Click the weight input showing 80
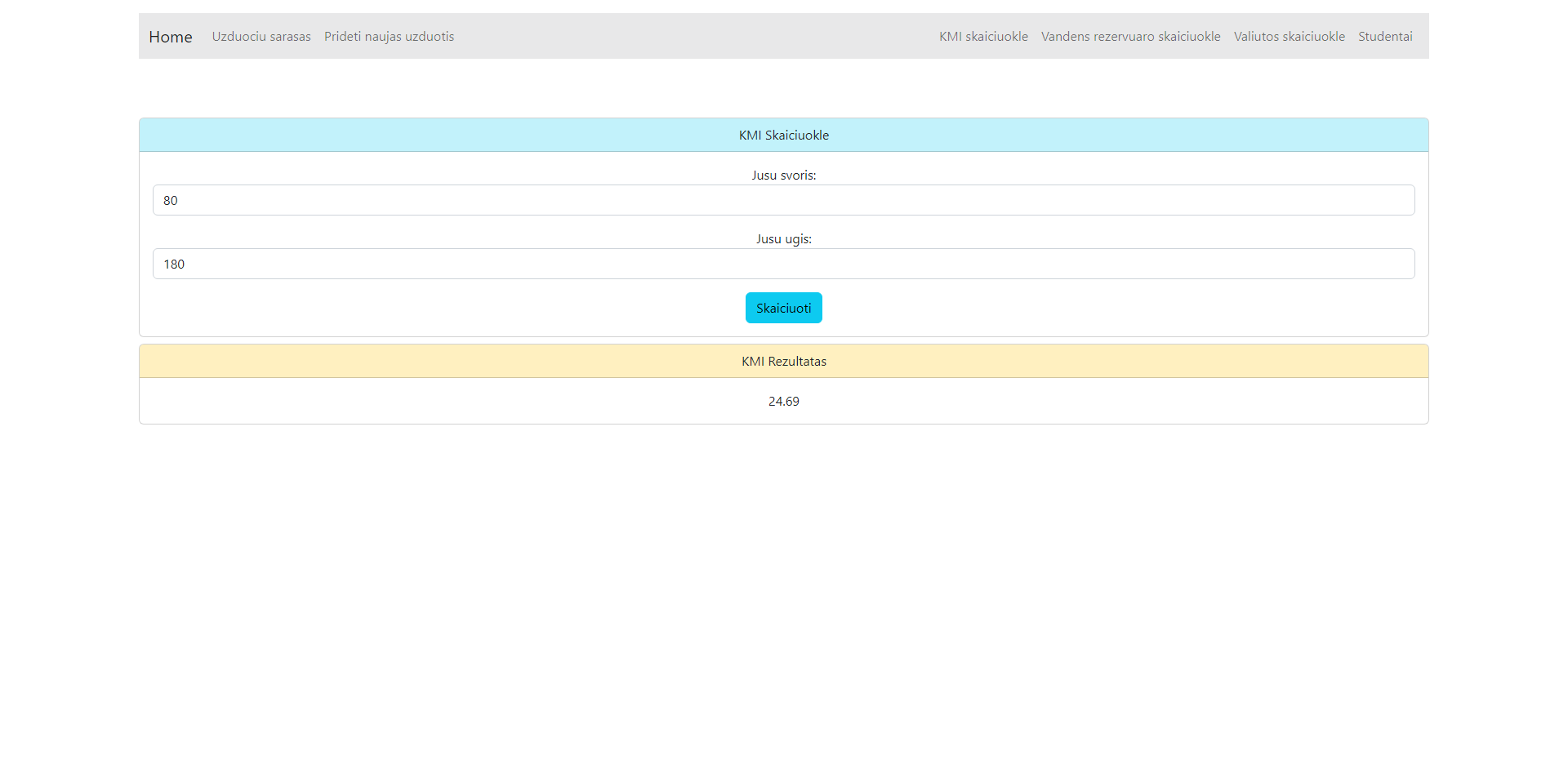The image size is (1568, 778). click(783, 200)
